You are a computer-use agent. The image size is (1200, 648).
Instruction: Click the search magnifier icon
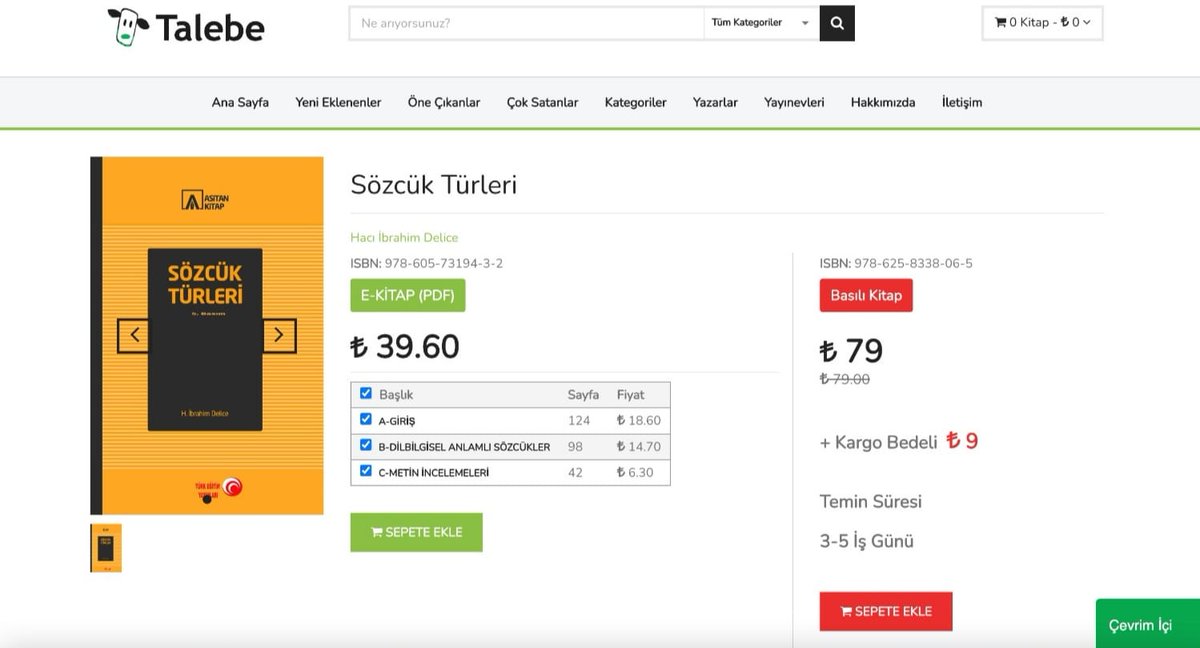pyautogui.click(x=836, y=22)
